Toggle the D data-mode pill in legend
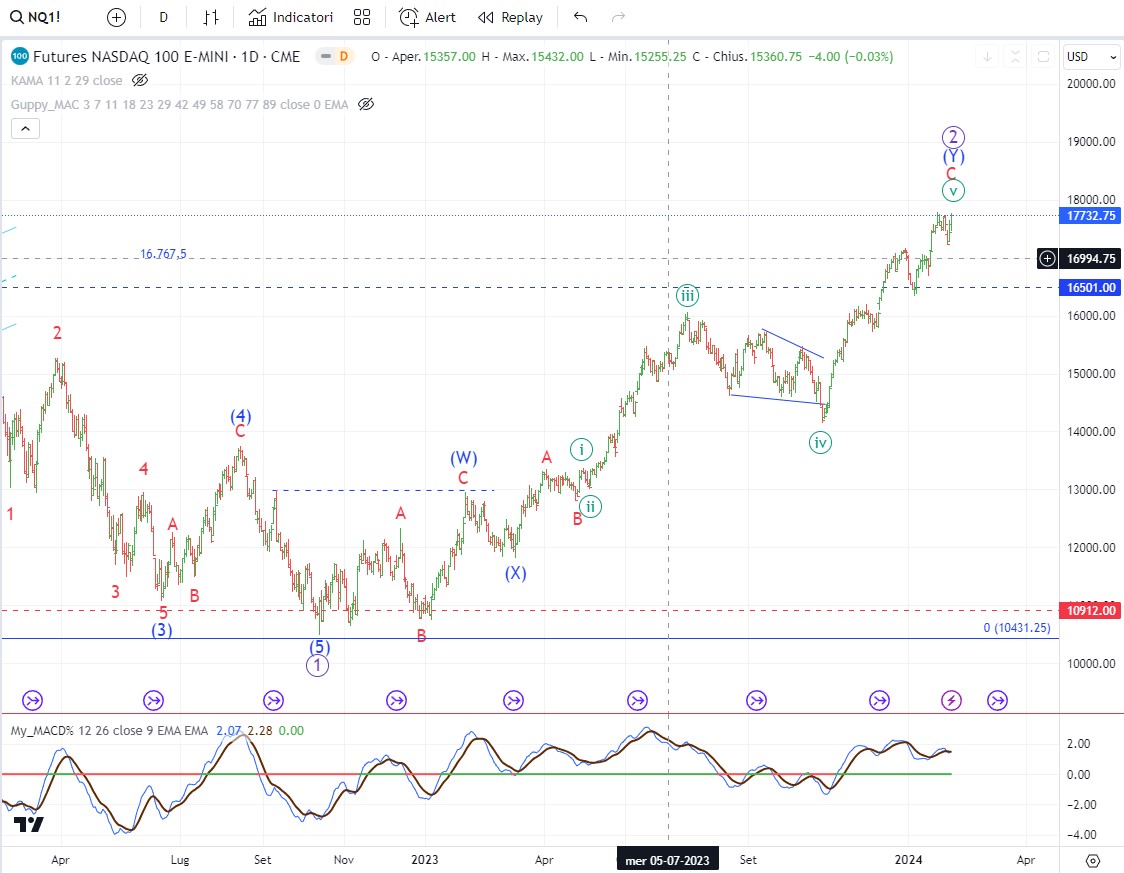Image resolution: width=1124 pixels, height=873 pixels. tap(335, 57)
